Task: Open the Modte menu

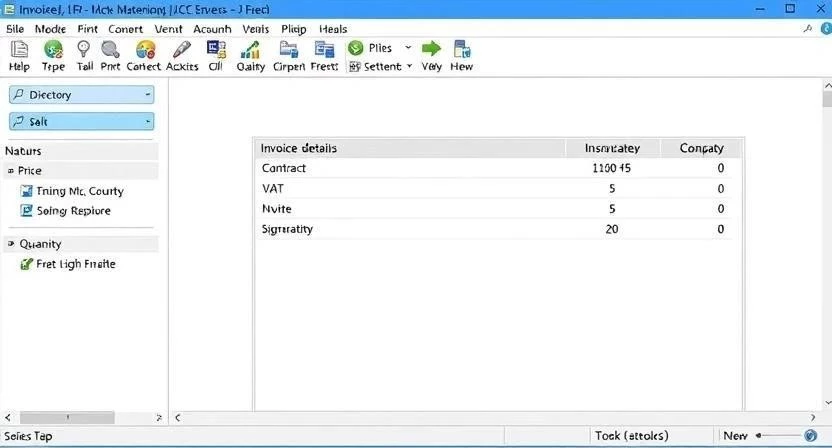Action: [50, 29]
